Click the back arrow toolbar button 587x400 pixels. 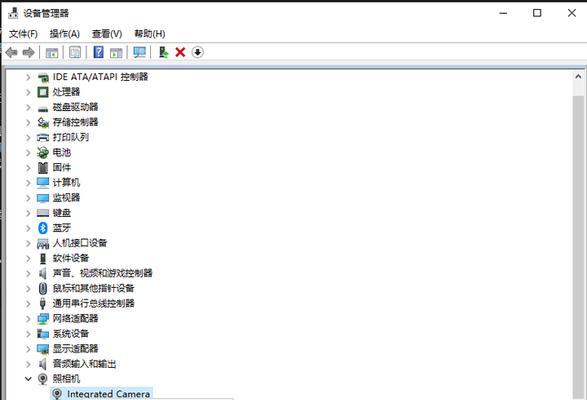pyautogui.click(x=12, y=52)
